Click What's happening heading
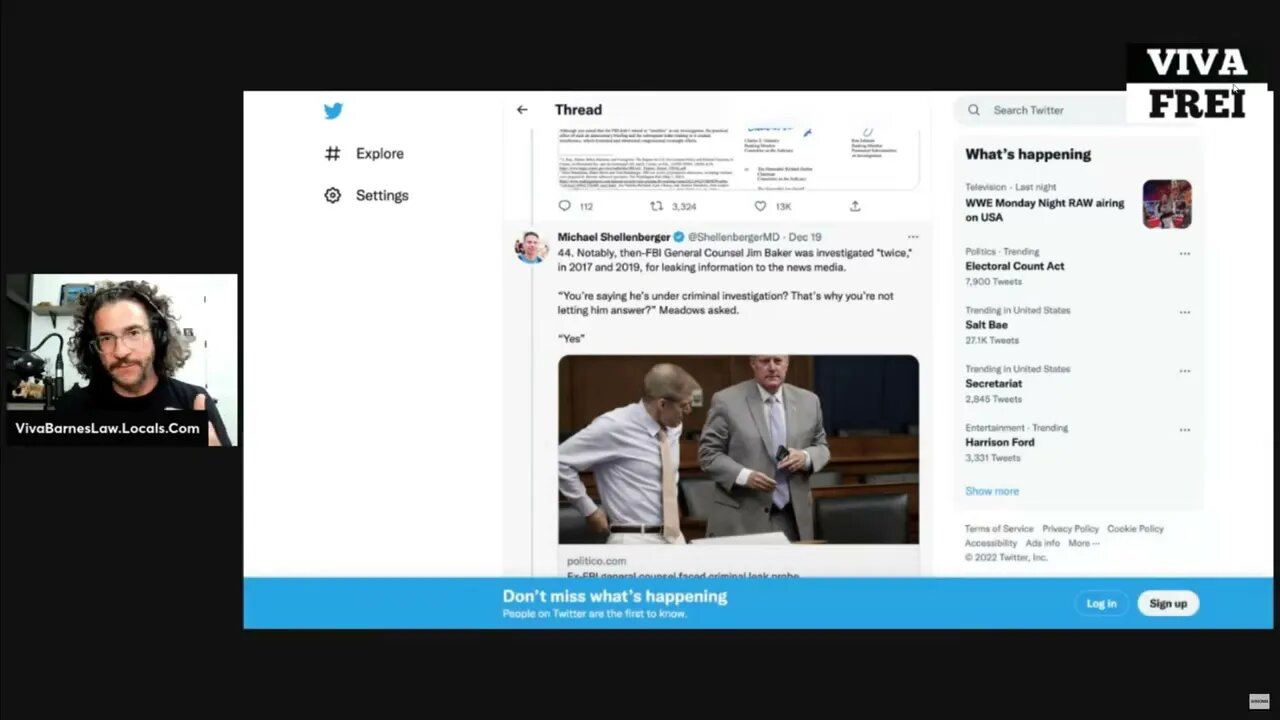The image size is (1280, 720). click(x=1028, y=154)
